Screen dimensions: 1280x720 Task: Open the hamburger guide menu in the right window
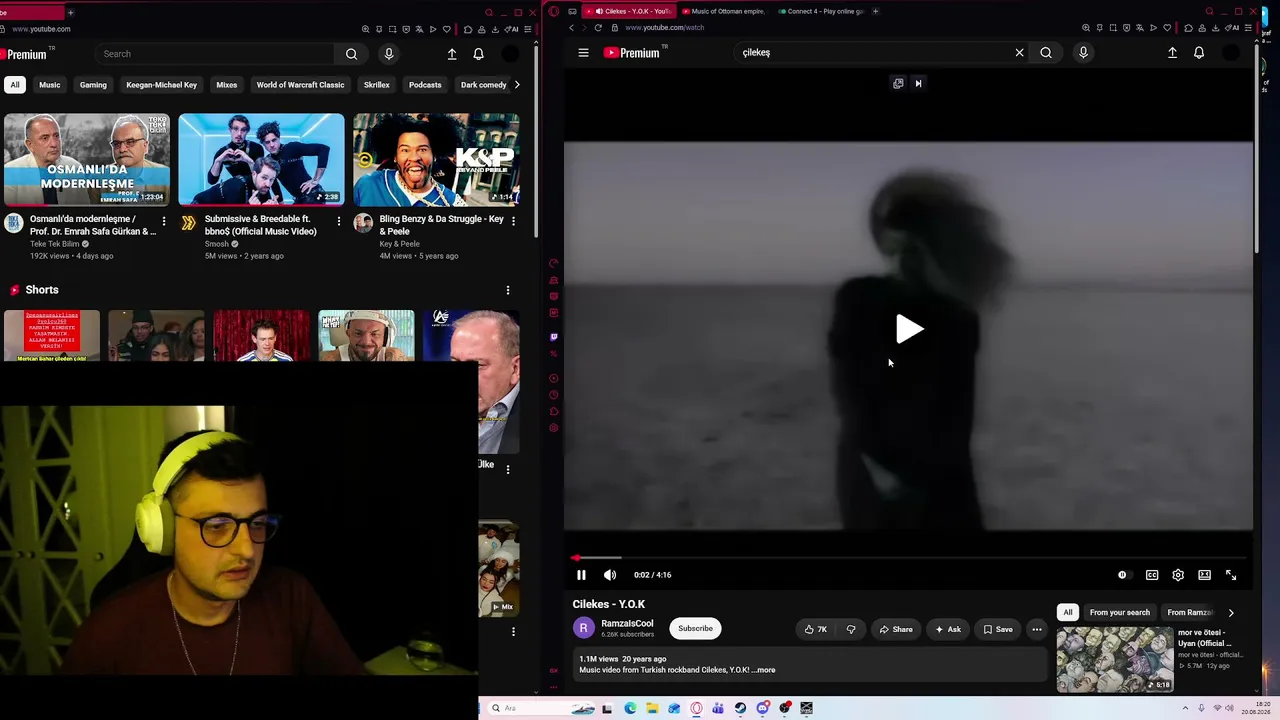(x=583, y=53)
